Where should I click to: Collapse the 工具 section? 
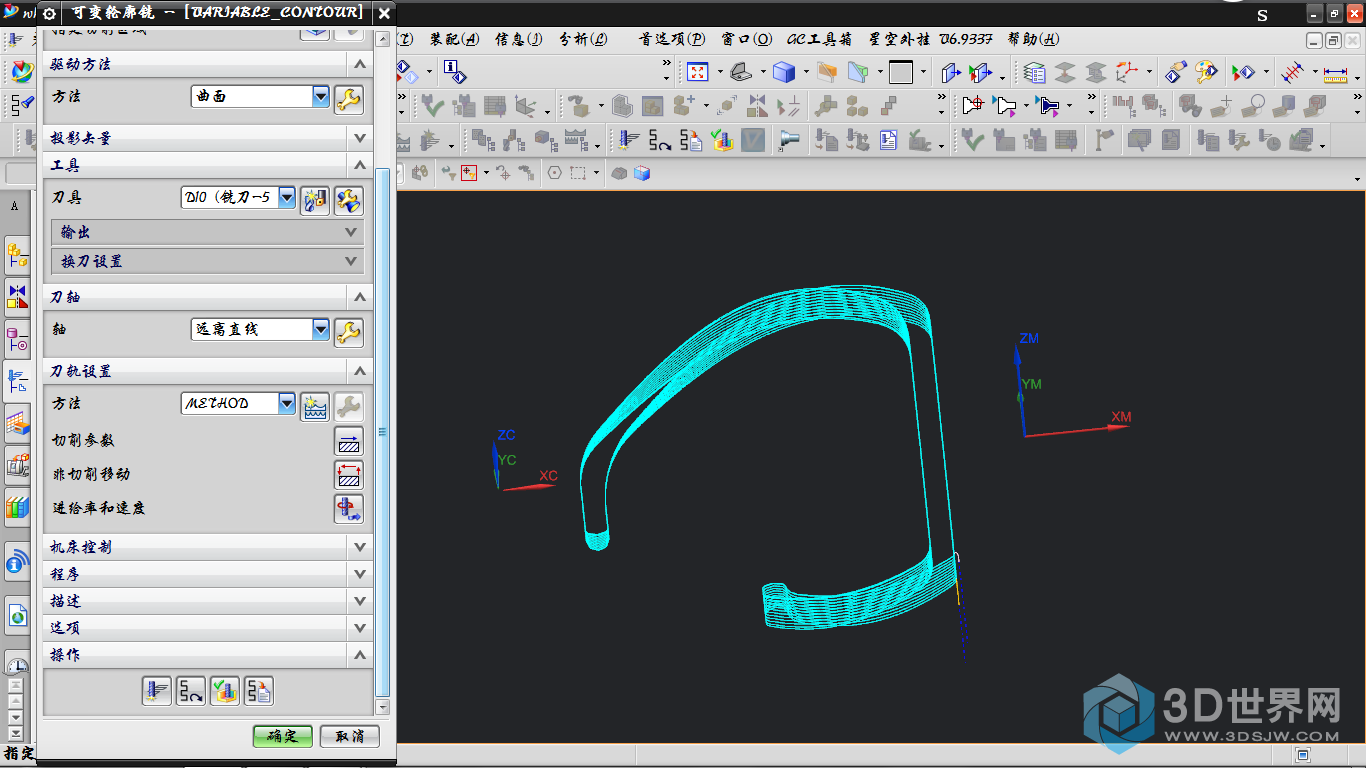coord(360,165)
